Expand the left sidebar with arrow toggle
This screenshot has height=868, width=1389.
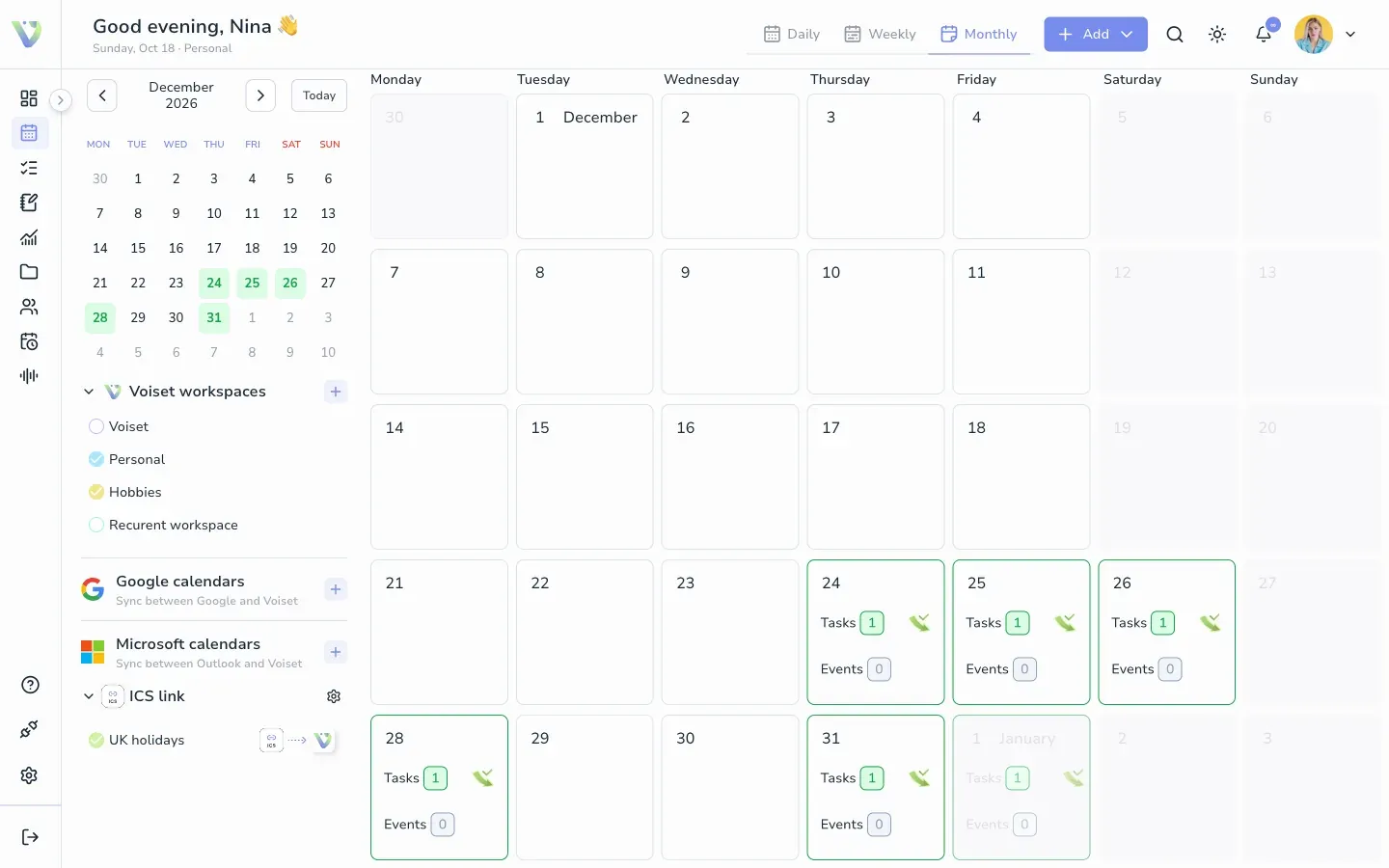tap(60, 100)
